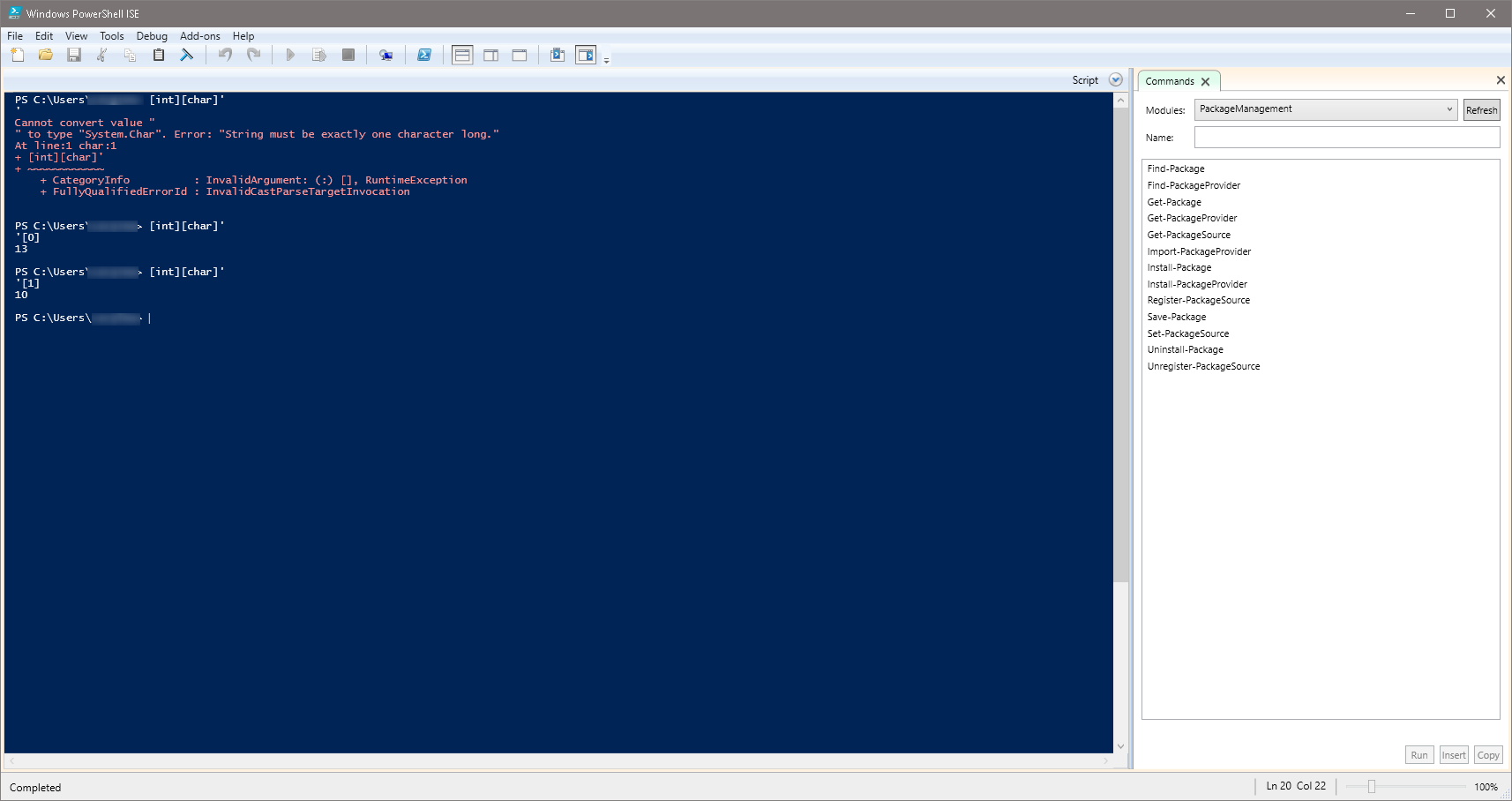
Task: Click the Show Script Pane Right icon
Action: 490,55
